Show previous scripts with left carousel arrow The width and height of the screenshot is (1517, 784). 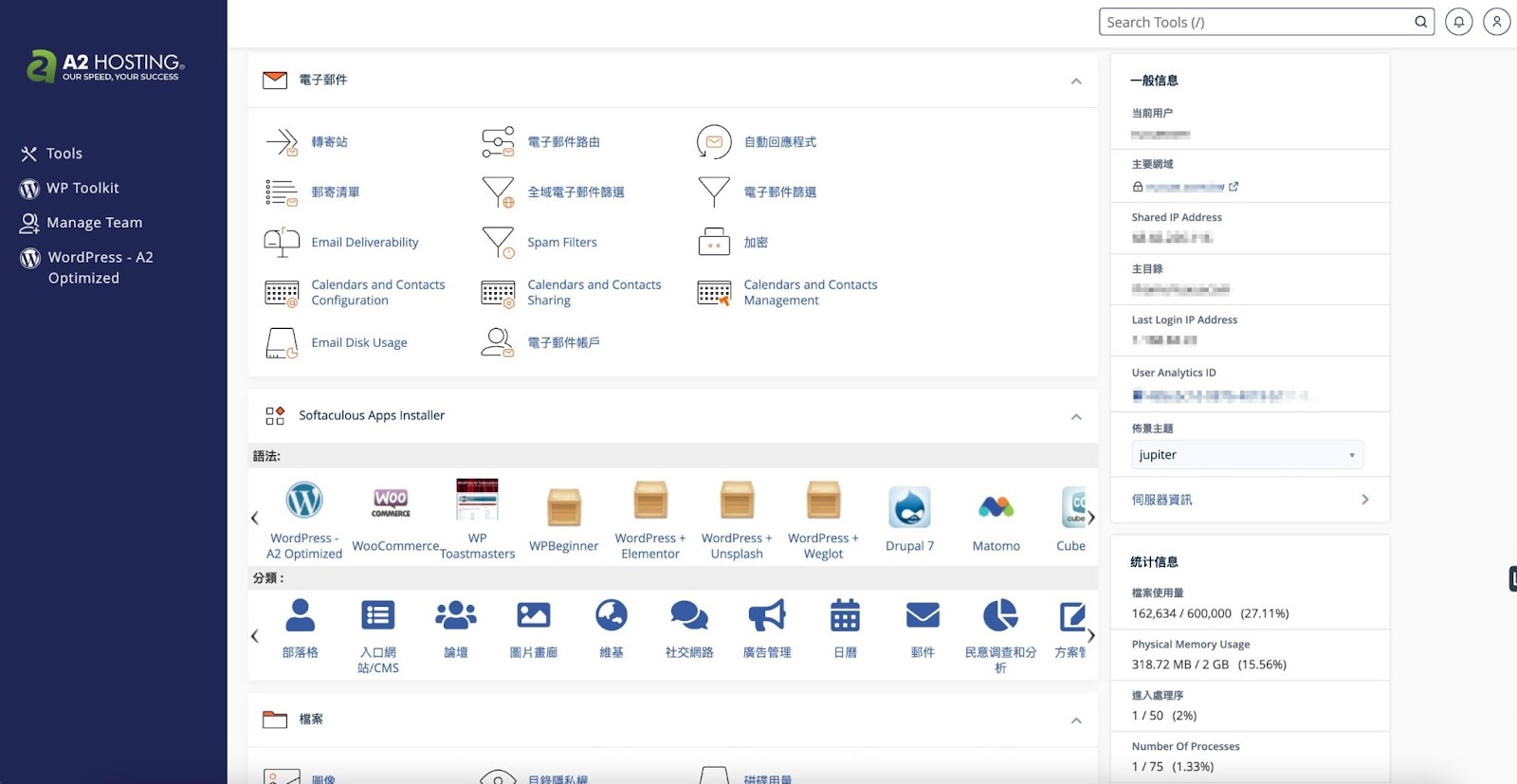point(254,518)
